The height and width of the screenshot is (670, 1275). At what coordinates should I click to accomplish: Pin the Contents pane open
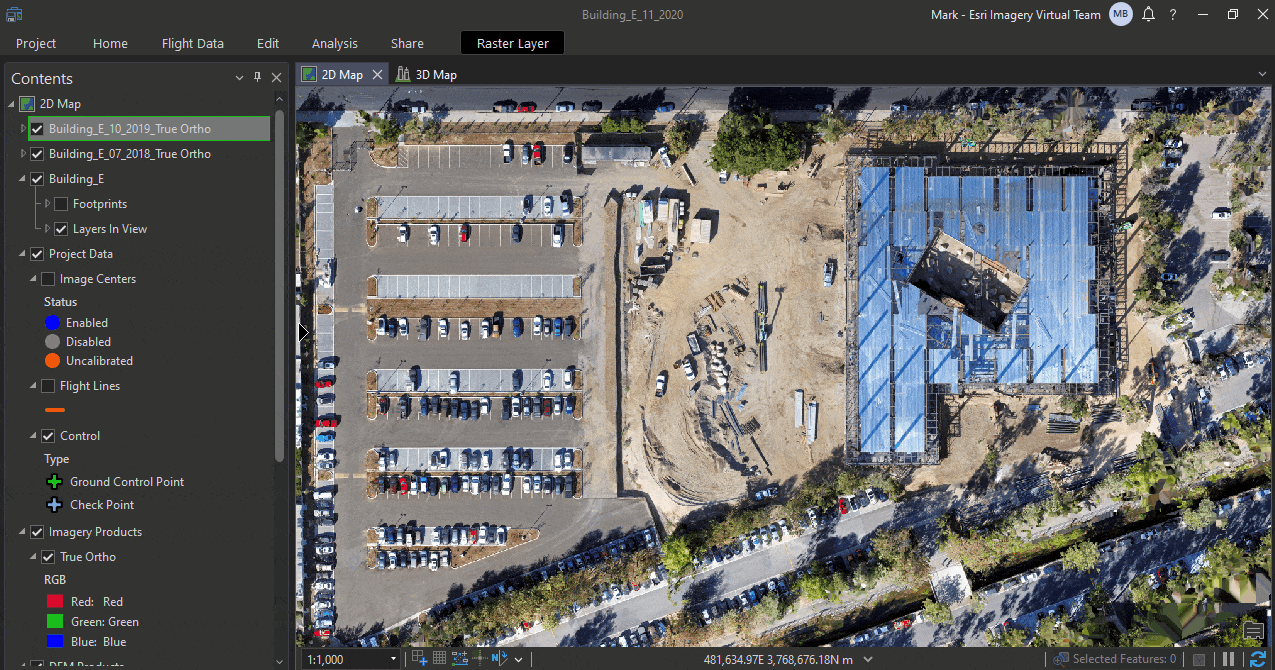point(257,77)
